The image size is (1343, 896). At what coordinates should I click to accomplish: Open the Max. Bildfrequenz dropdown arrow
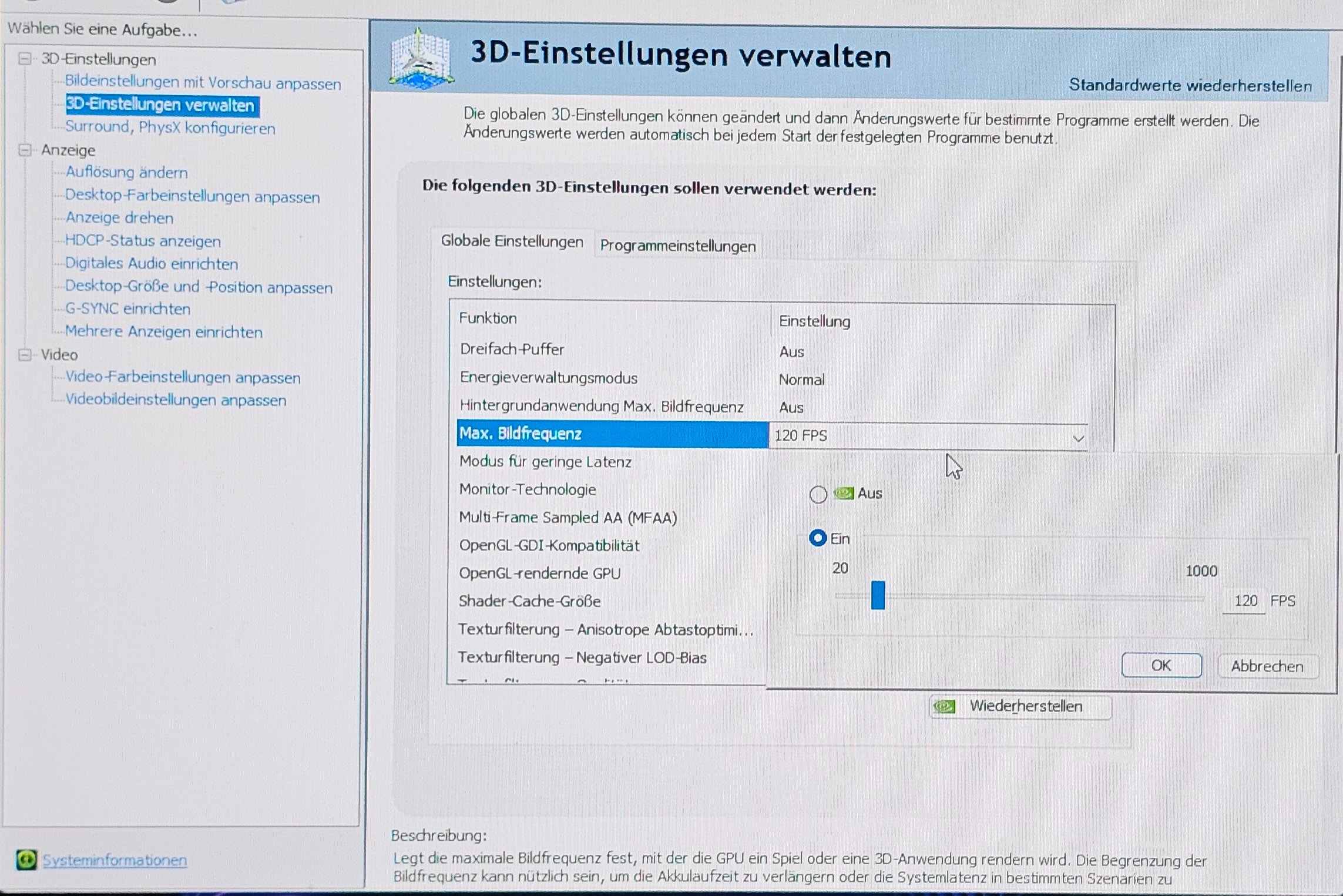tap(1077, 438)
